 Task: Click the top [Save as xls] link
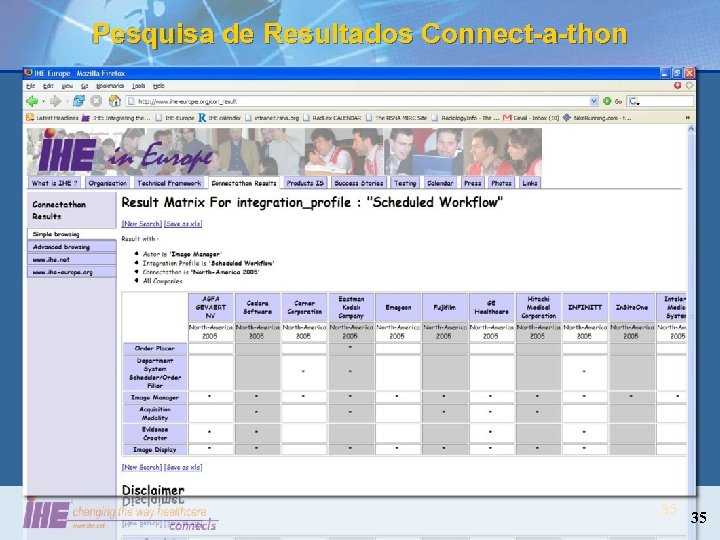[183, 224]
